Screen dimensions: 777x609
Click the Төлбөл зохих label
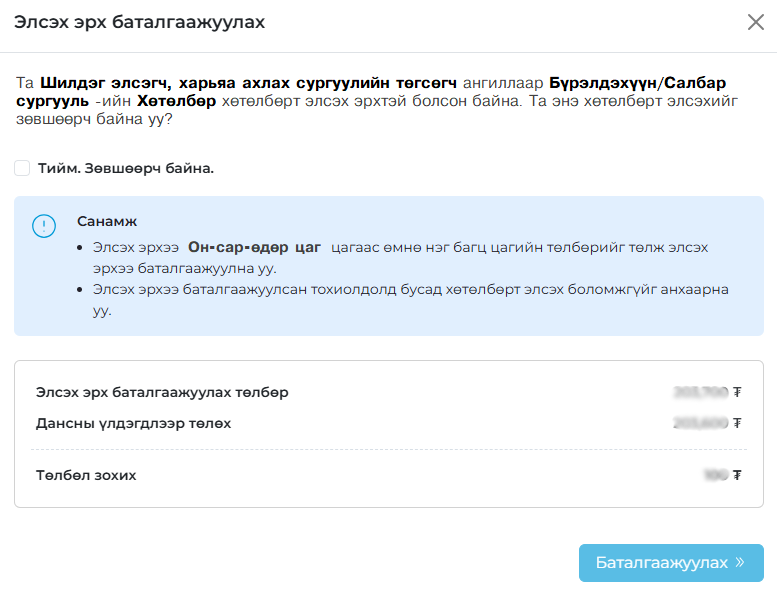[x=86, y=475]
